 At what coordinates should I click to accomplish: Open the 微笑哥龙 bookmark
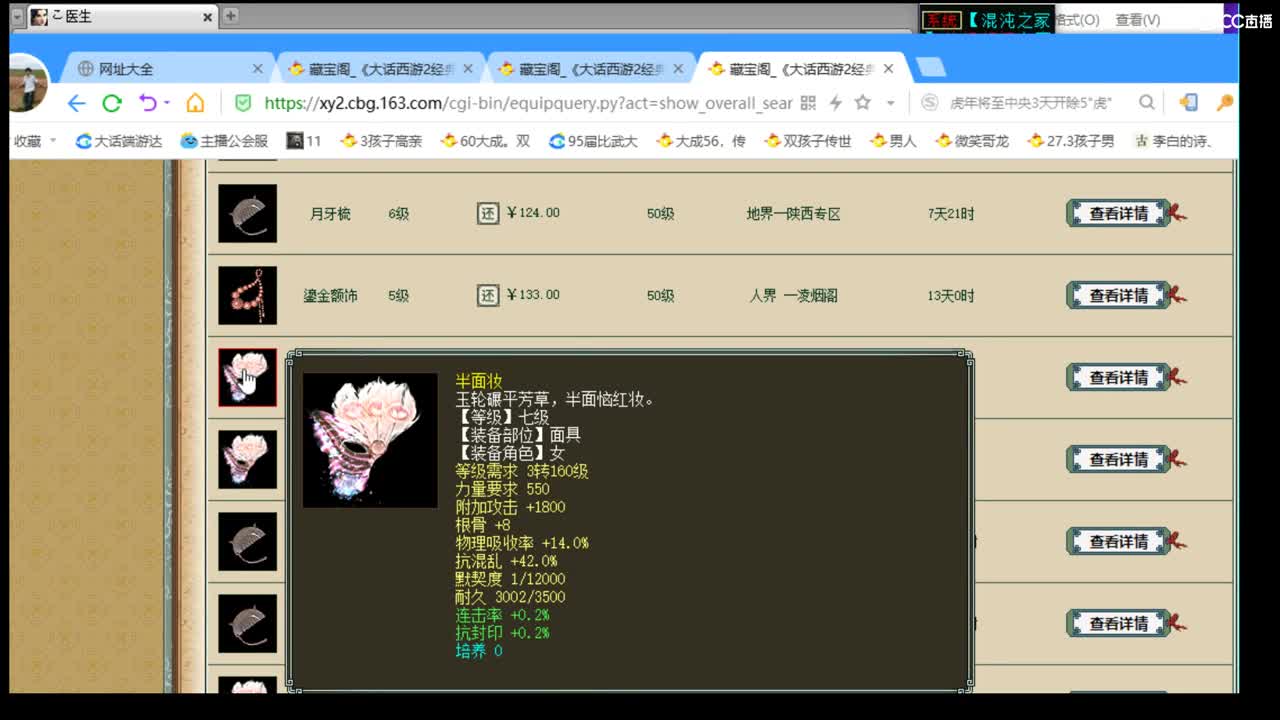(x=972, y=141)
